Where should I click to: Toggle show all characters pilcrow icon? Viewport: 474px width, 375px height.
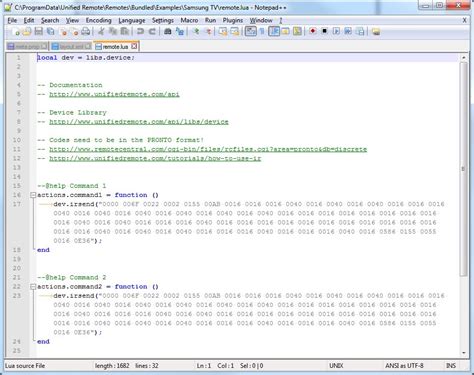262,32
